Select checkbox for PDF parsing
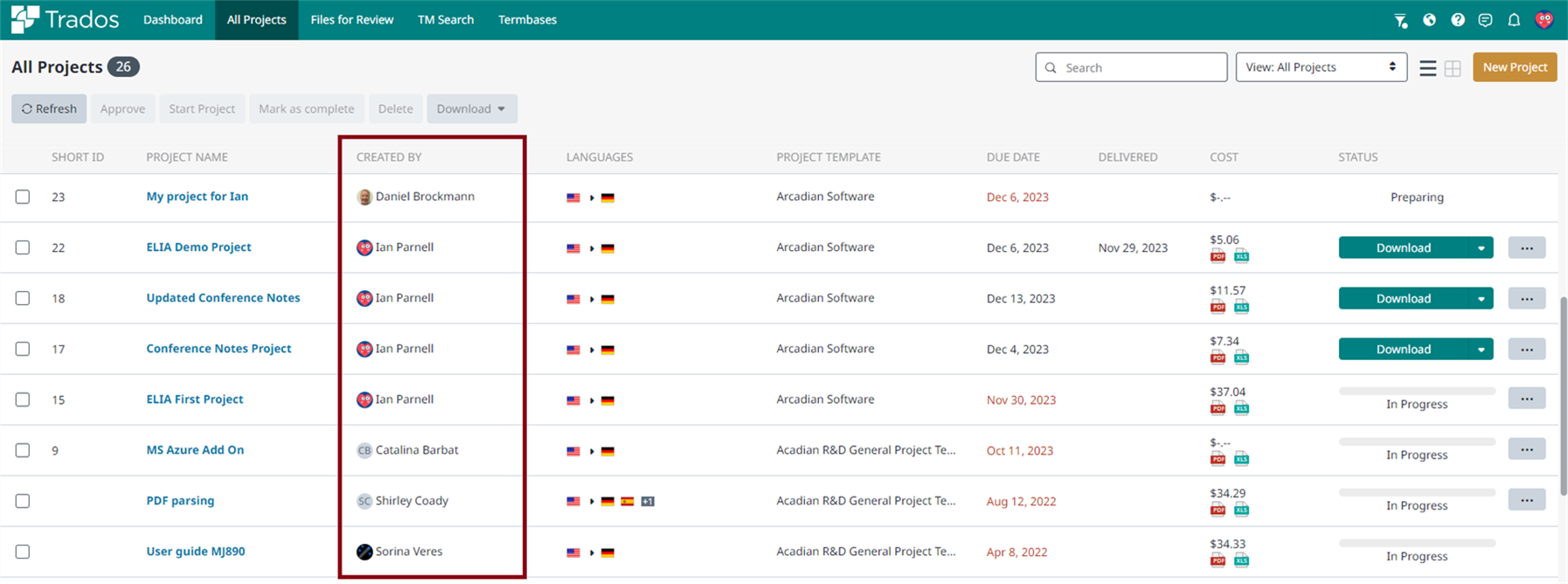This screenshot has width=1568, height=584. click(23, 501)
